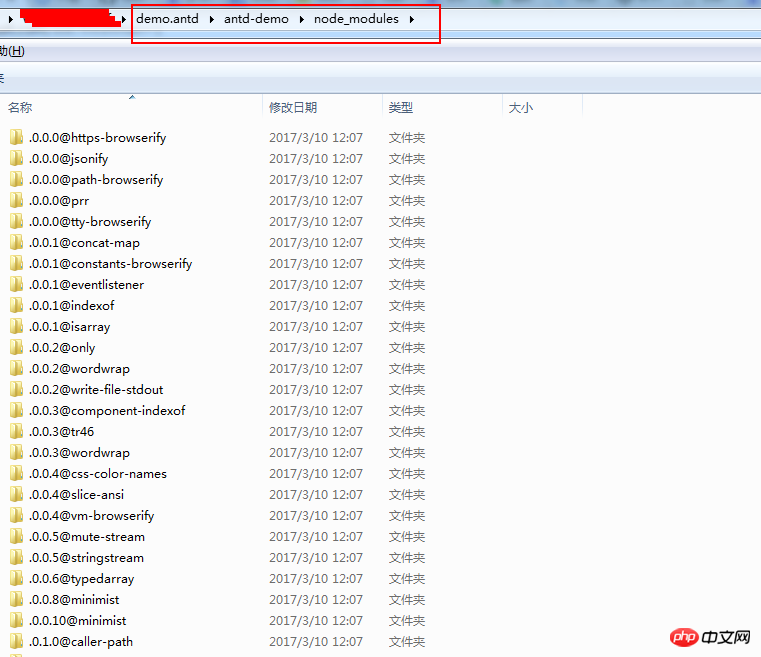The height and width of the screenshot is (657, 761).
Task: Click folder icon of .0.0.3@component-indexof
Action: click(x=16, y=411)
